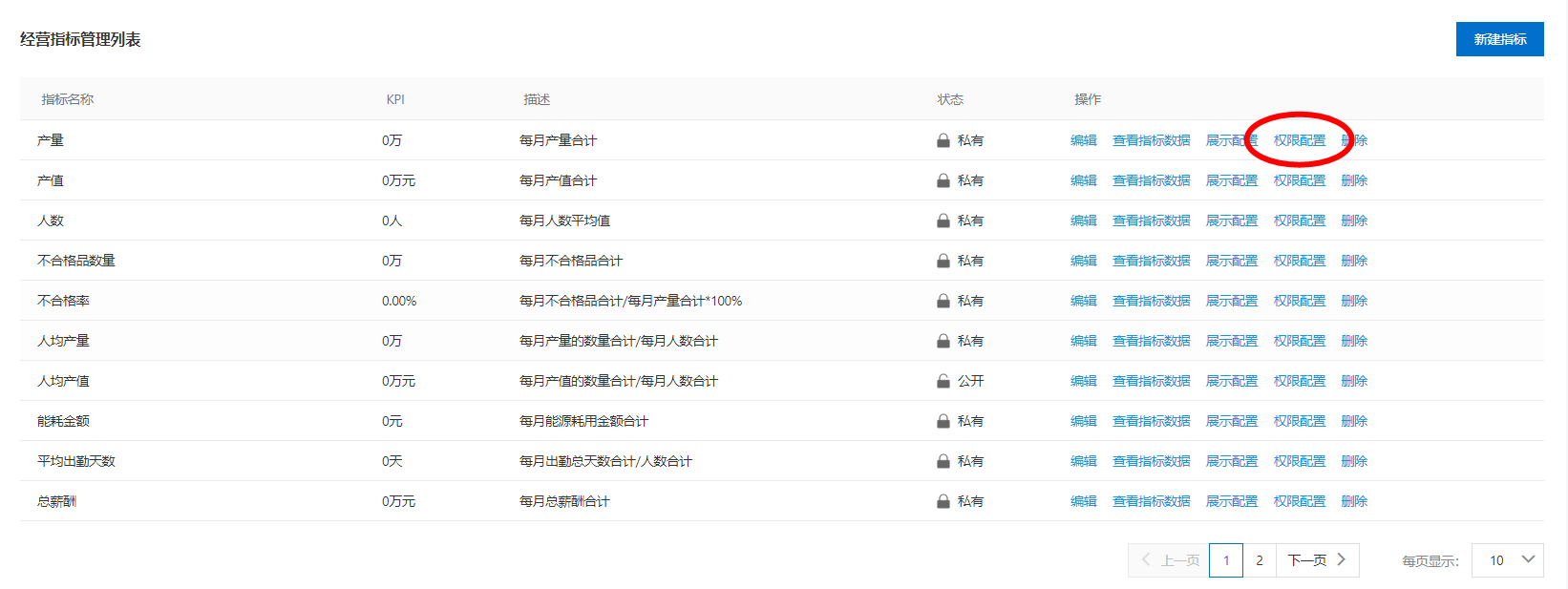Click the open lock icon for 人均产值

click(943, 381)
